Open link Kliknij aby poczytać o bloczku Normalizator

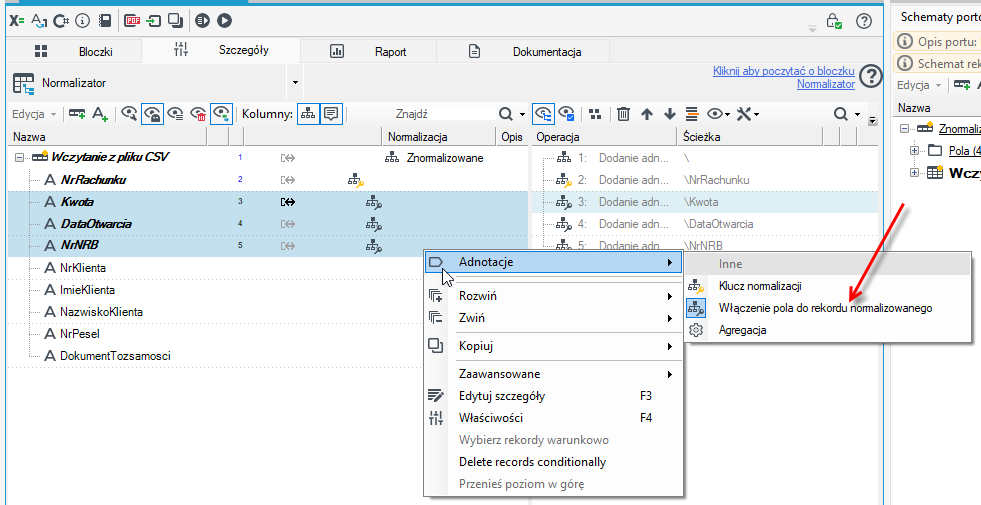pos(784,77)
